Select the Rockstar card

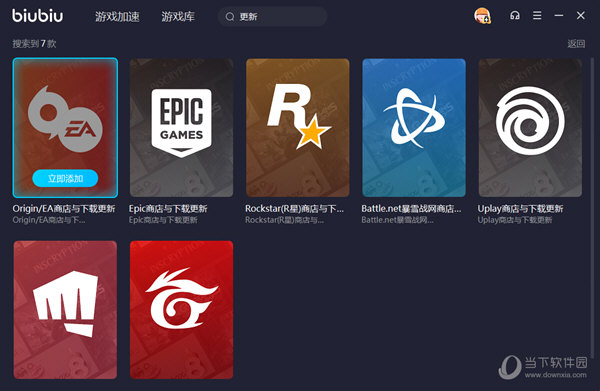coord(298,128)
